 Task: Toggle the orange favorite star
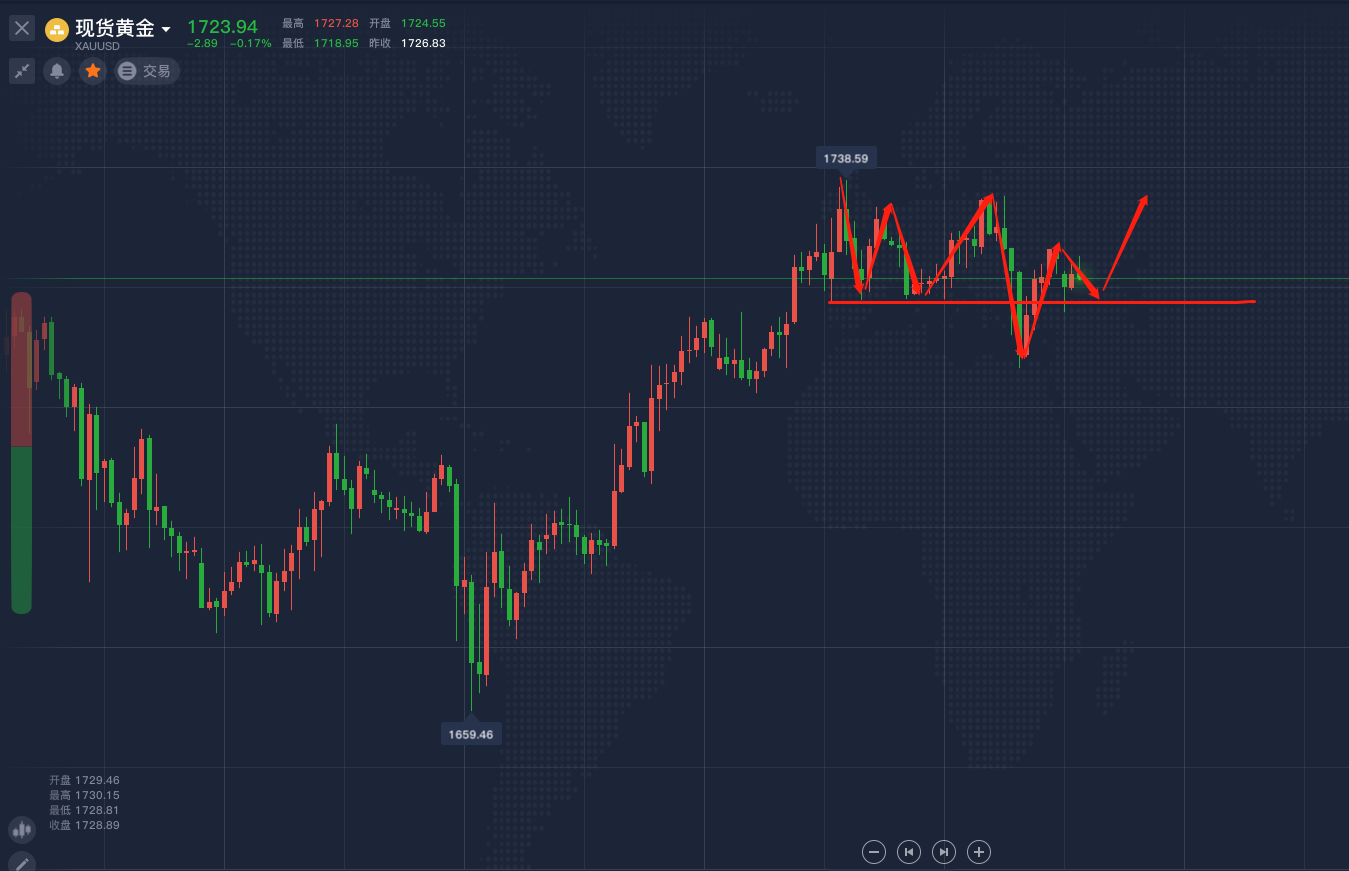(93, 71)
